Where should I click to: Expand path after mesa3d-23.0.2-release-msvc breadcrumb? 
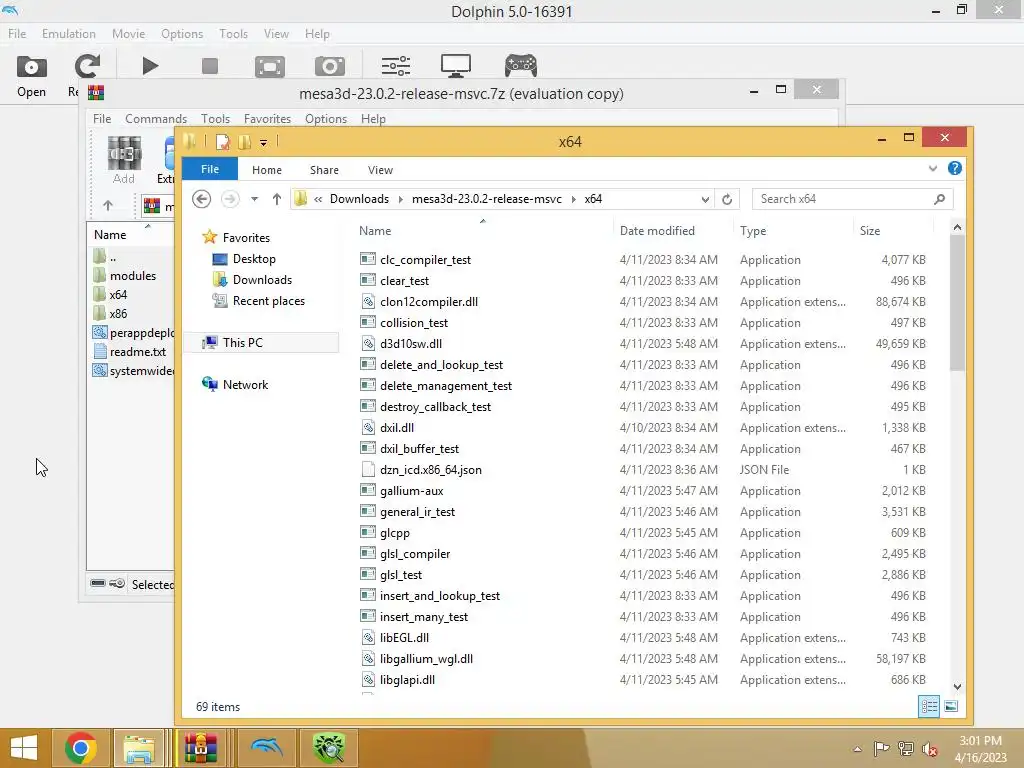pos(573,199)
